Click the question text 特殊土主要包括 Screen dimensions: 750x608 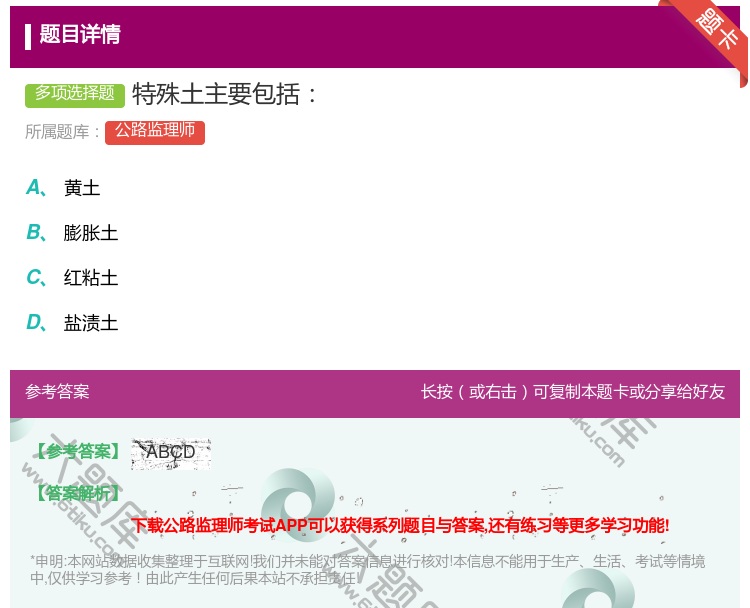224,94
